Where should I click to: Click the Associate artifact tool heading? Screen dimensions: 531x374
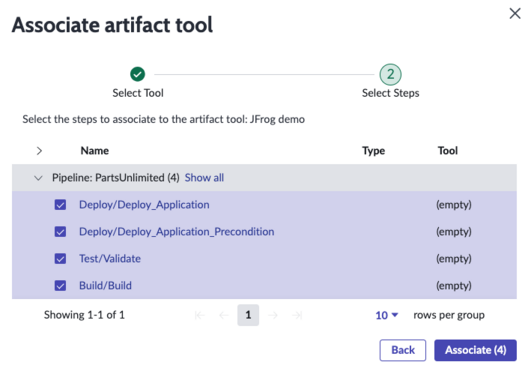click(x=112, y=25)
